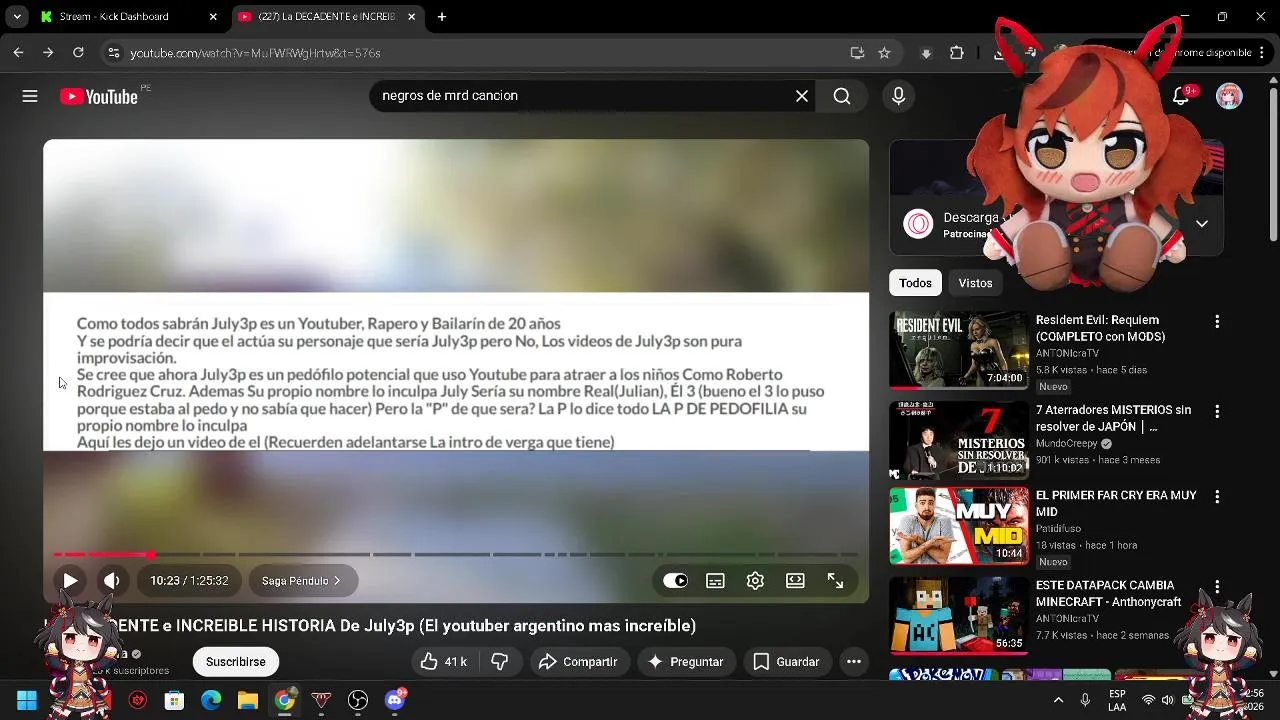Open options for 7 Aterradores MISTERIOS video
1280x720 pixels.
click(x=1217, y=411)
